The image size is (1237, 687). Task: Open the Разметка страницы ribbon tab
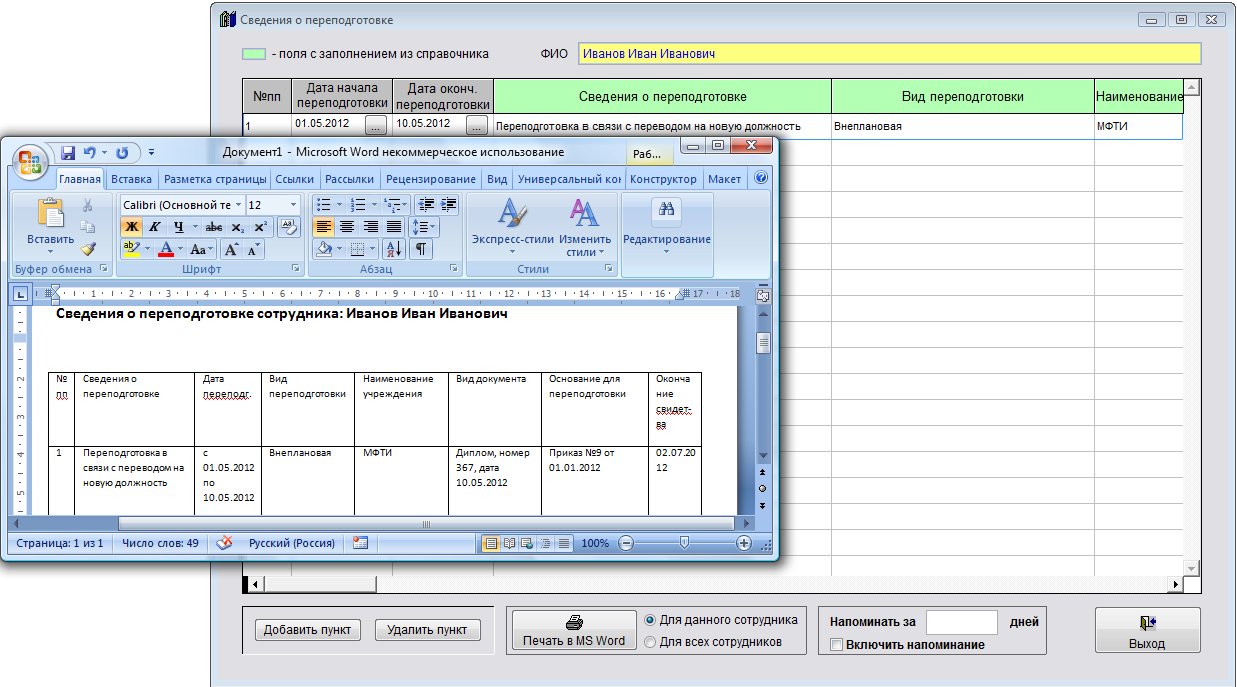tap(215, 179)
